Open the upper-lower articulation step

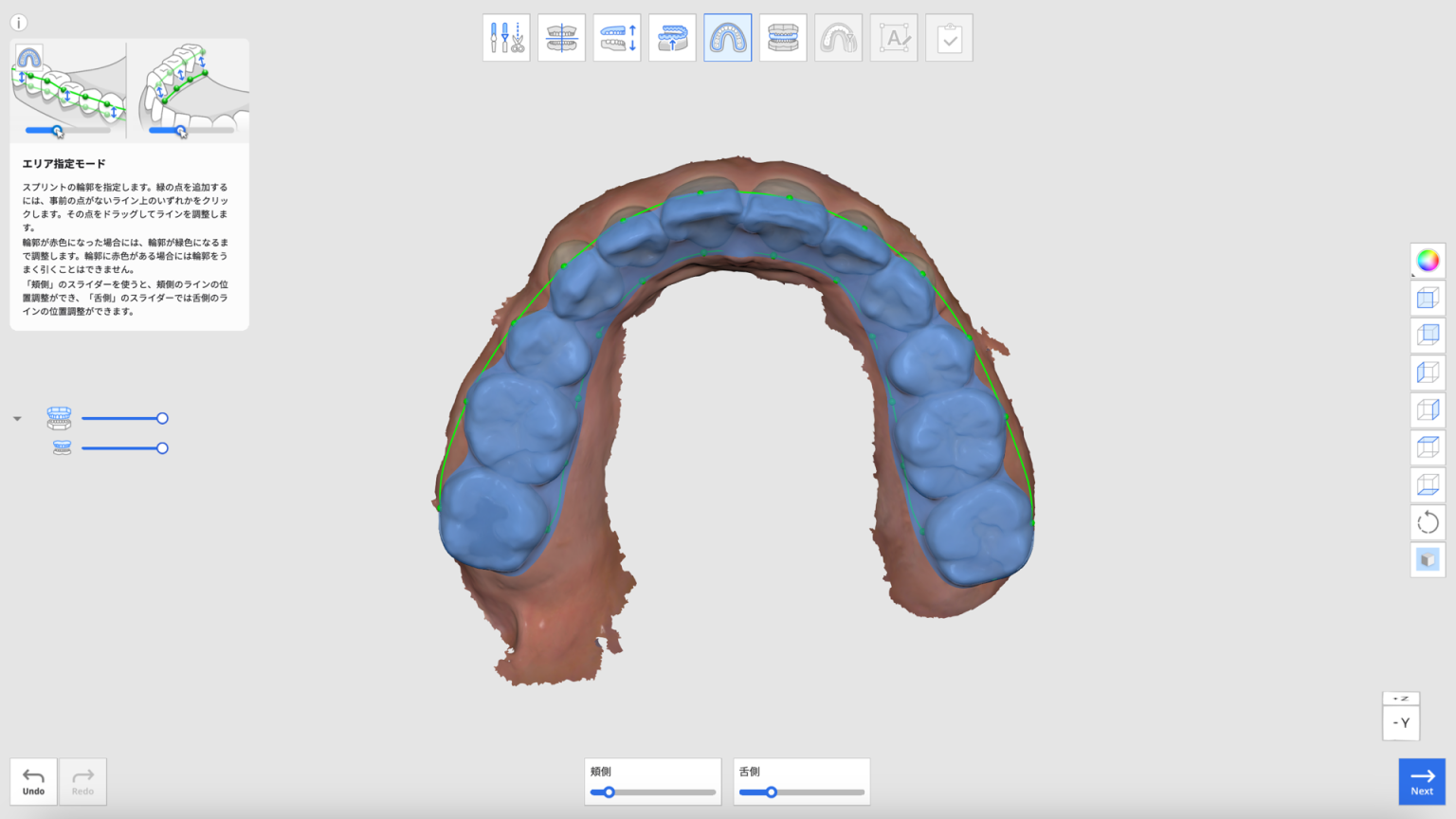pyautogui.click(x=782, y=37)
